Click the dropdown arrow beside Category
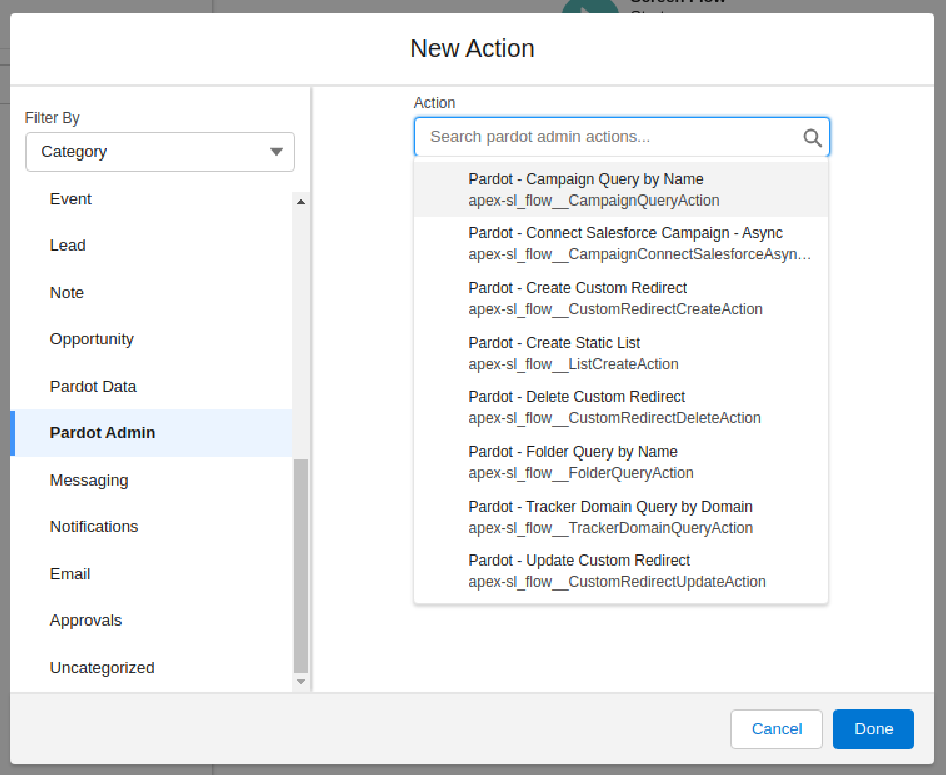946x775 pixels. (x=279, y=152)
